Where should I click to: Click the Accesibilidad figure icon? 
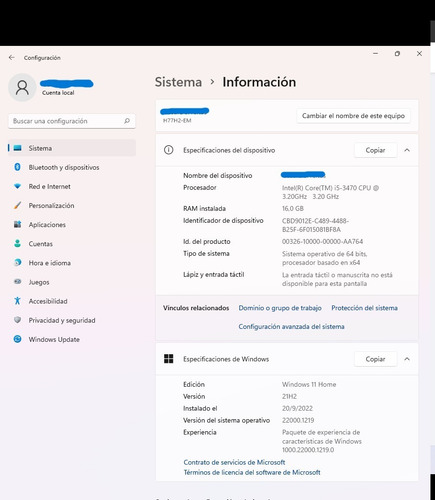point(18,301)
